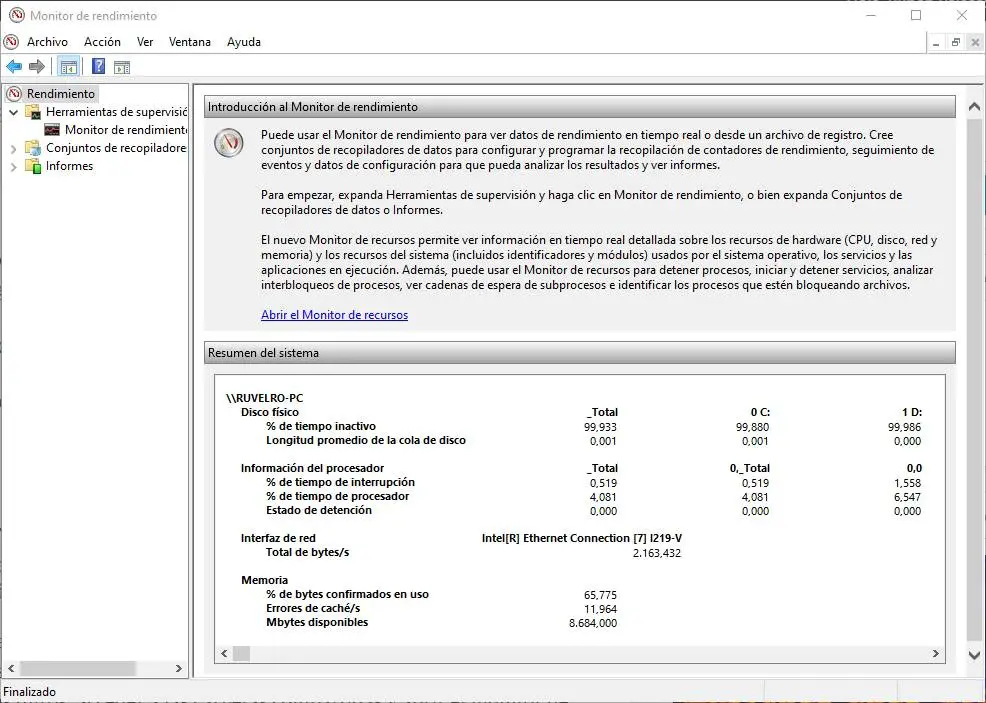Click the Forward arrow toolbar icon
The height and width of the screenshot is (703, 986).
point(37,67)
